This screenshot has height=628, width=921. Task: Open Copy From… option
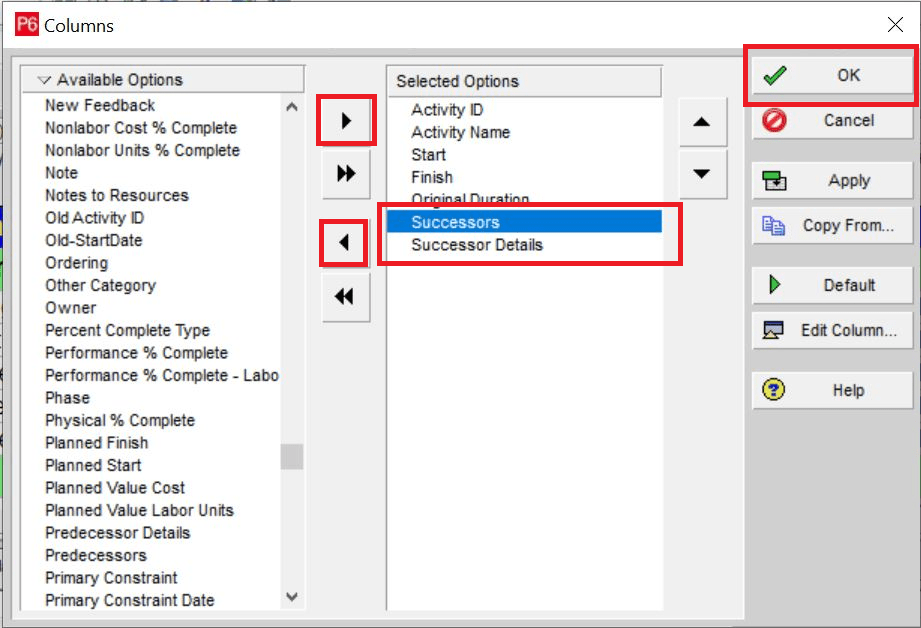(833, 226)
